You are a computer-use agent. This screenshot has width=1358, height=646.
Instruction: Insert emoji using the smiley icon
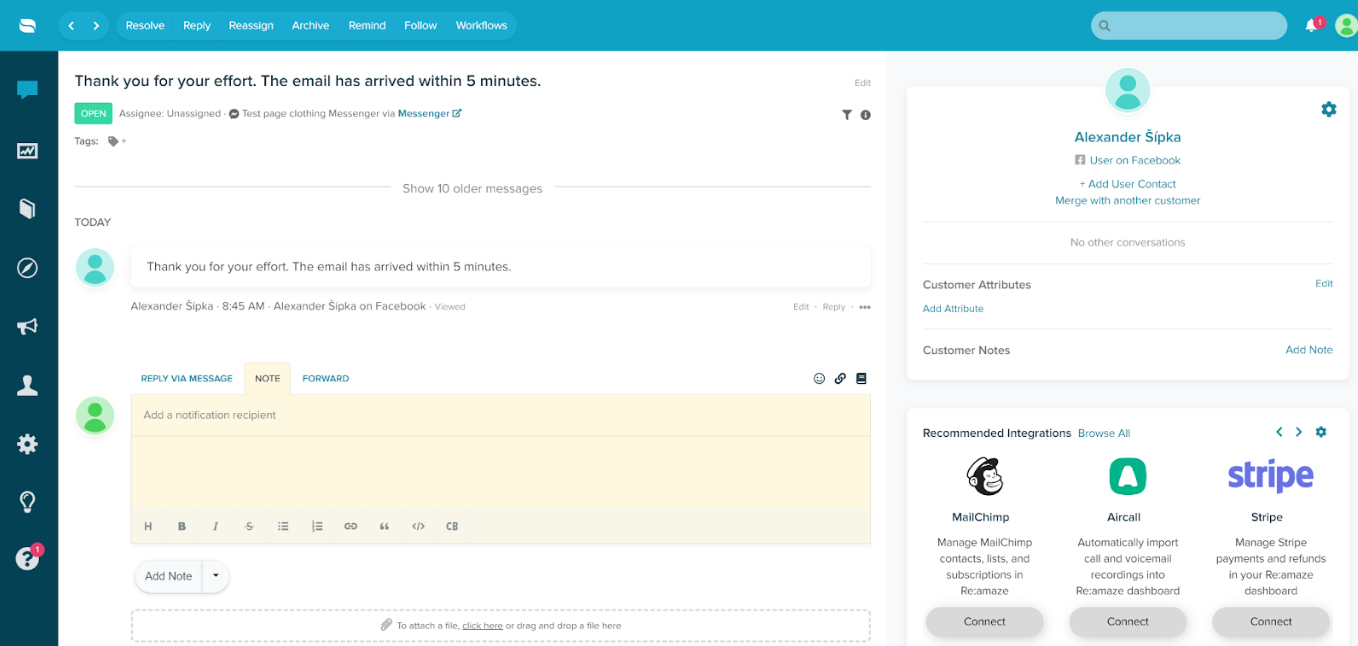coord(819,379)
